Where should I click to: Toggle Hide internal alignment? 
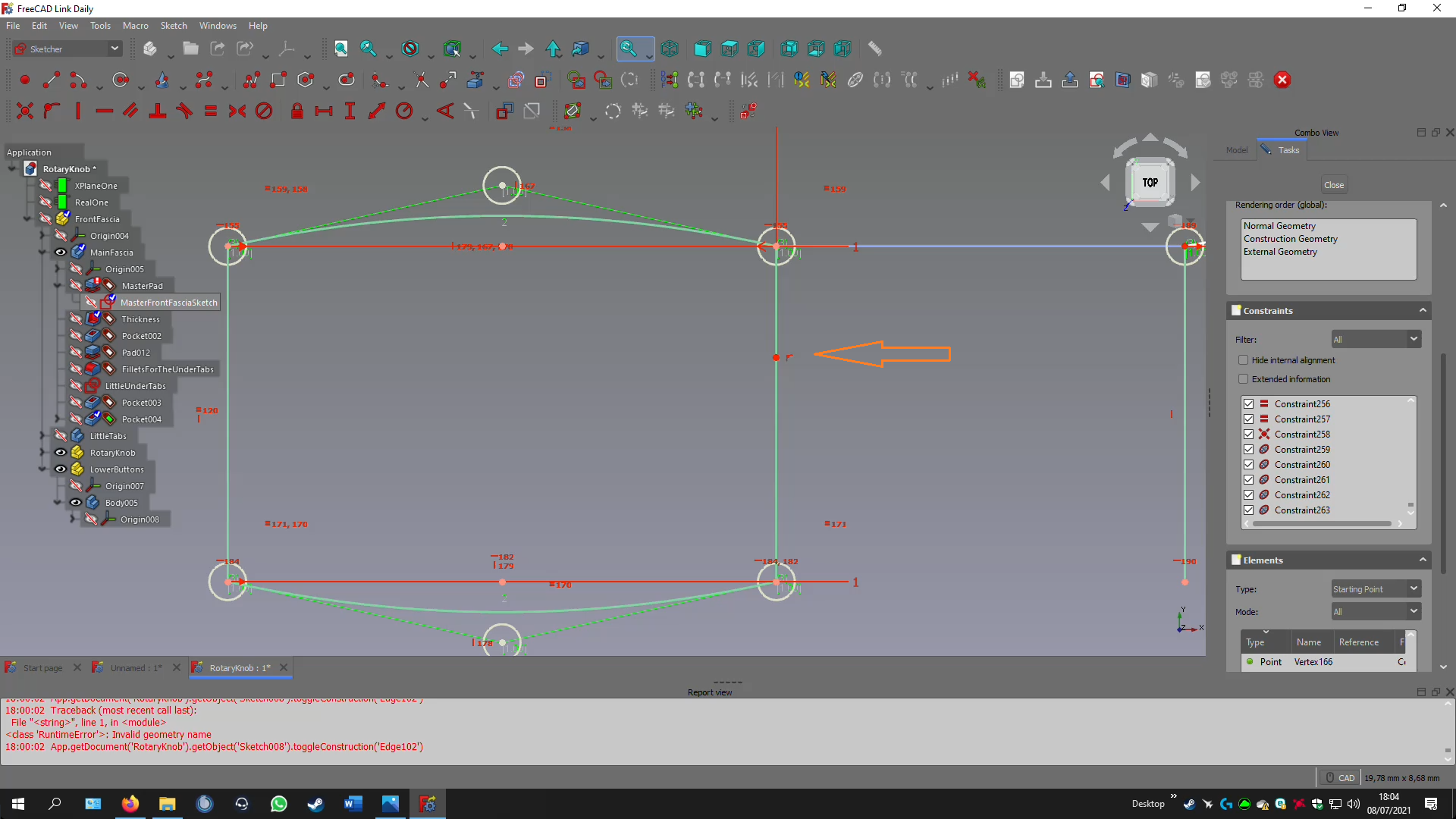point(1244,359)
